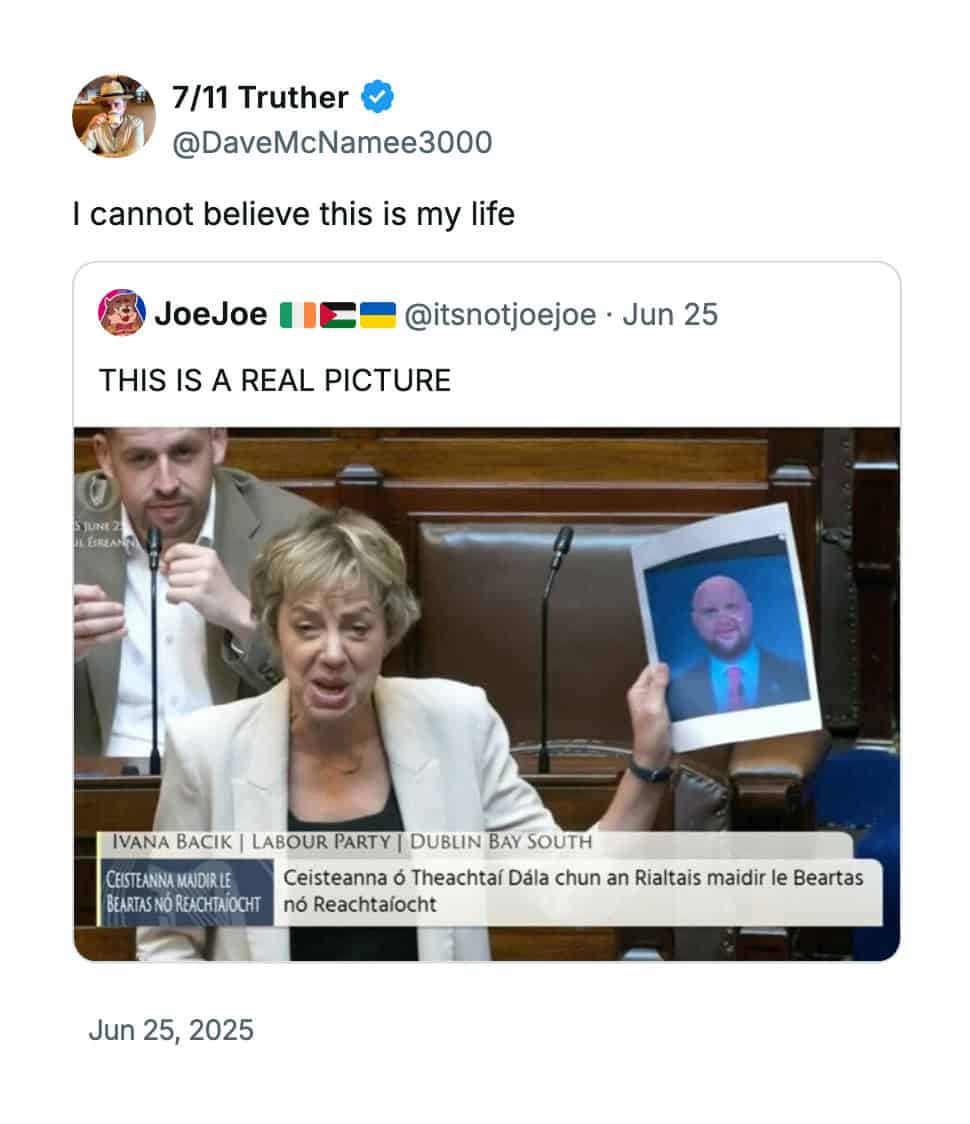Viewport: 970px width, 1124px height.
Task: Open the quoted tweet's Jun 25 timestamp
Action: pyautogui.click(x=670, y=315)
